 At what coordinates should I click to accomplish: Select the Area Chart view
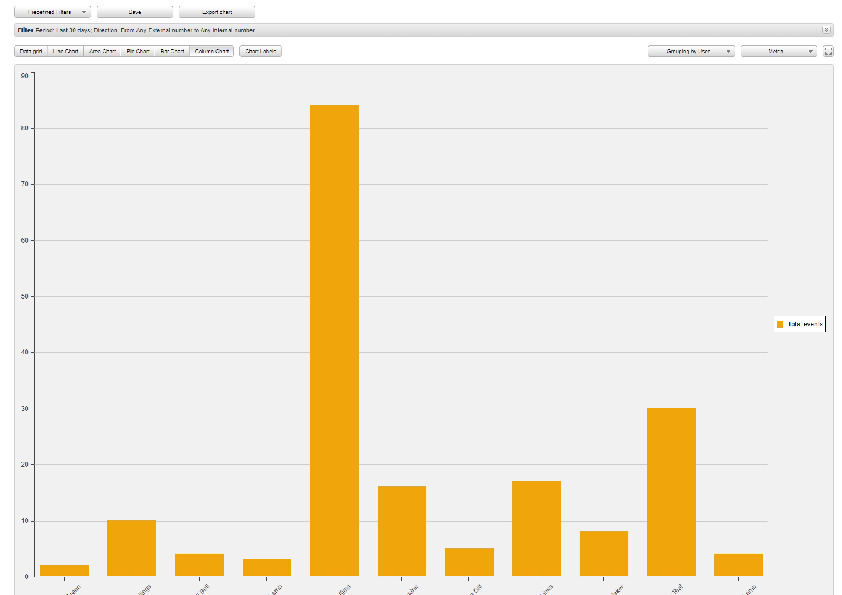pyautogui.click(x=102, y=51)
